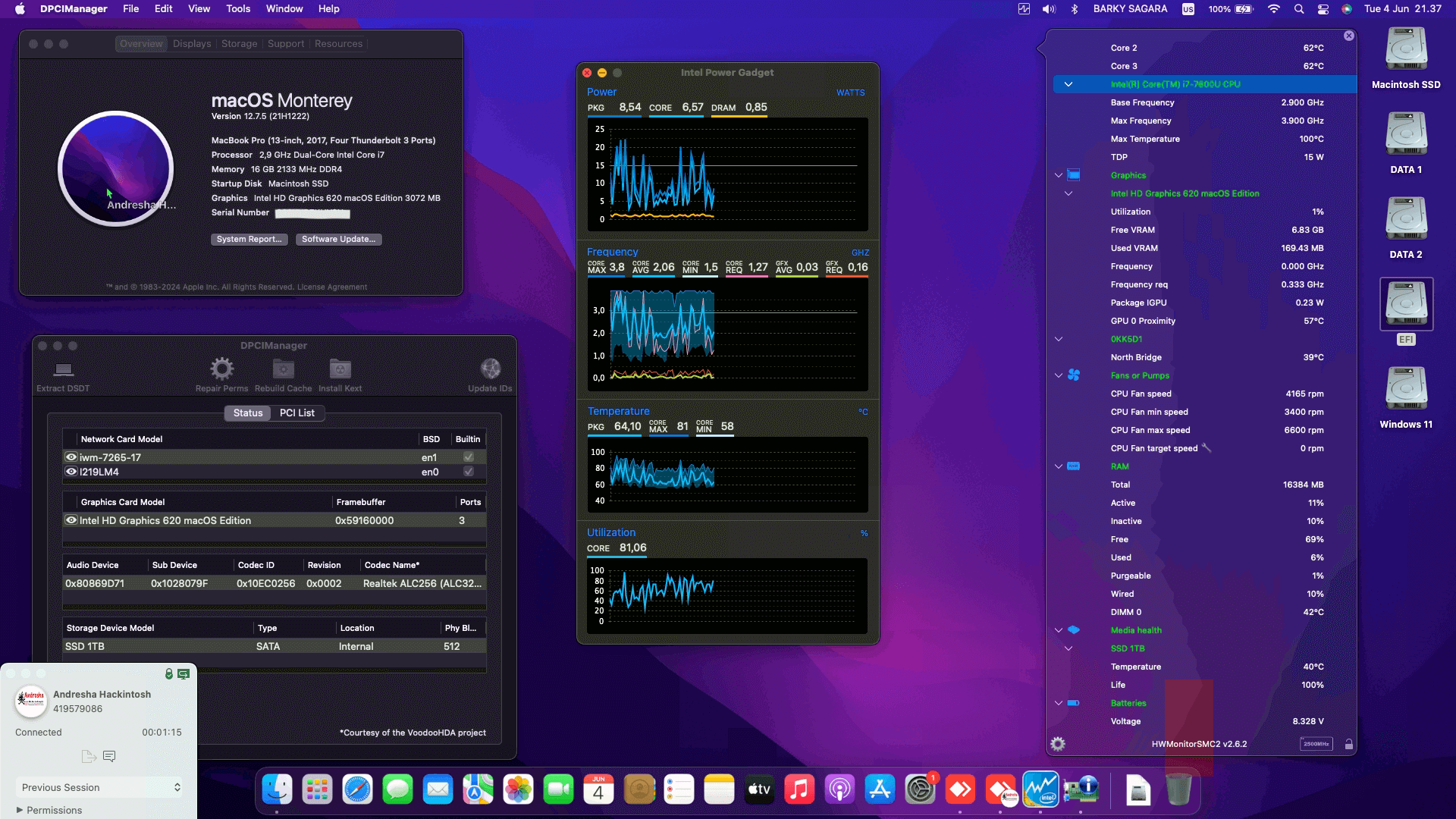Collapse the 0KK5D1 section
1456x819 pixels.
pos(1059,339)
